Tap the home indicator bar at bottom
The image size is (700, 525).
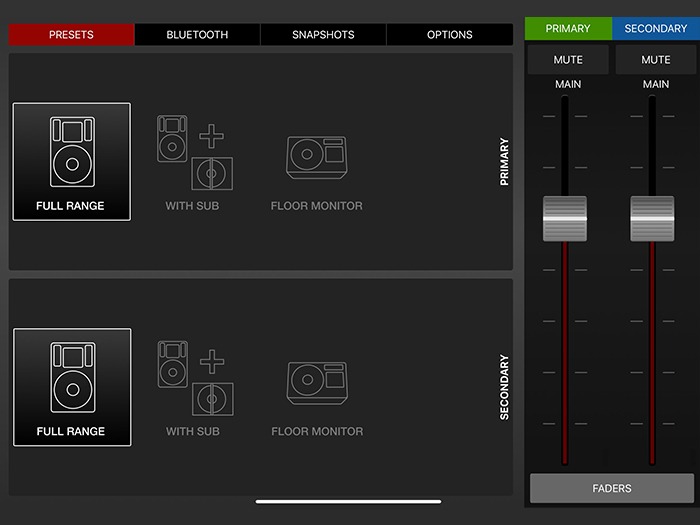pyautogui.click(x=348, y=501)
